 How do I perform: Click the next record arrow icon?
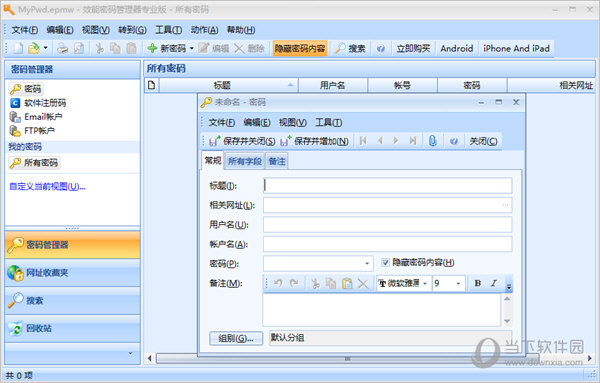pos(396,141)
